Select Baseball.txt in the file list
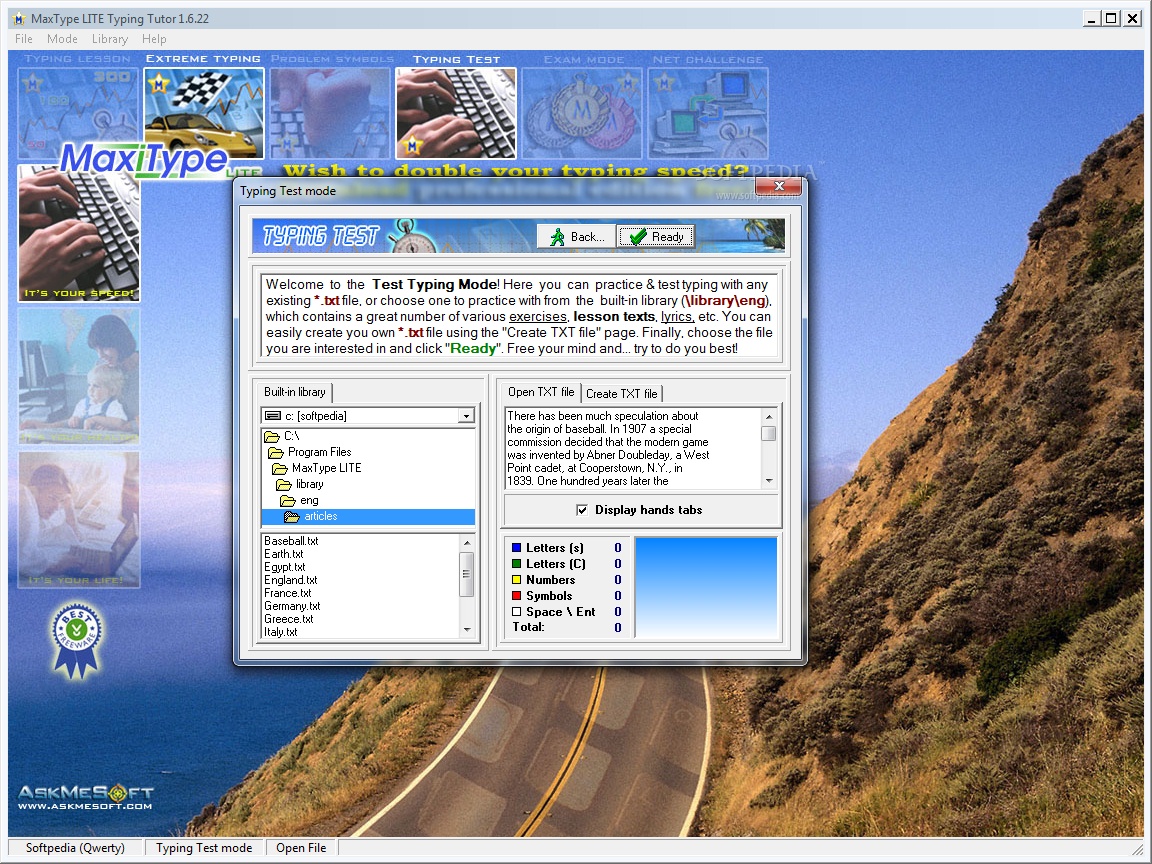This screenshot has width=1152, height=864. click(x=291, y=541)
